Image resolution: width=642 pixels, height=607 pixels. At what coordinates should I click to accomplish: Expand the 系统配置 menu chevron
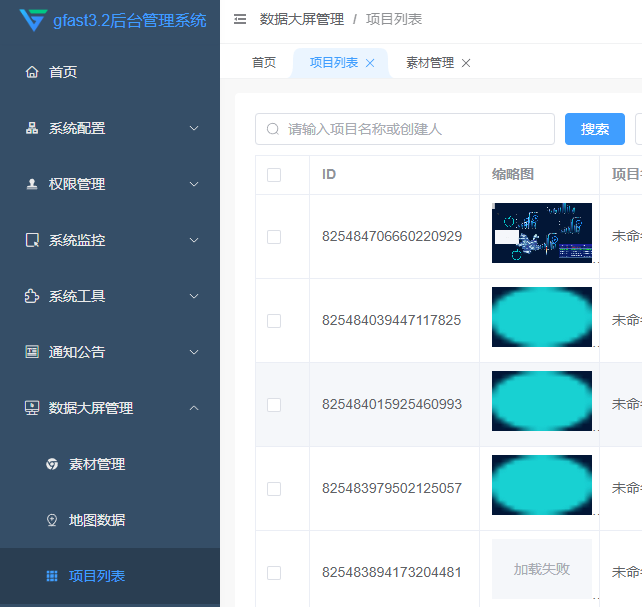tap(194, 128)
